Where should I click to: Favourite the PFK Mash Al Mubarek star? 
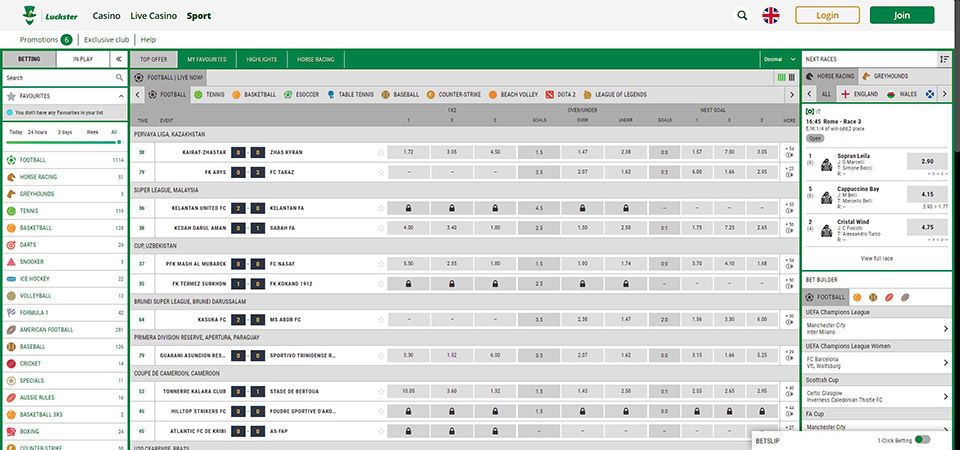pyautogui.click(x=381, y=264)
